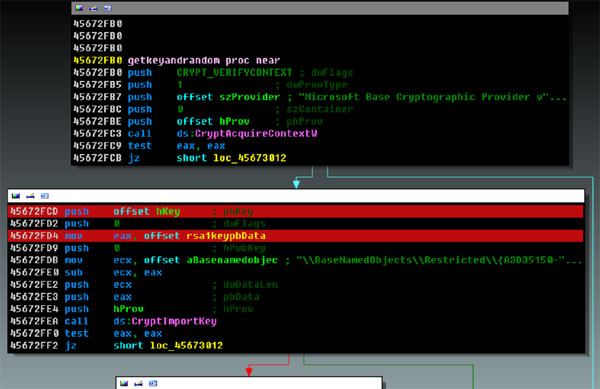600x389 pixels.
Task: Click the call mnemonic at 45672FC3
Action: point(140,134)
